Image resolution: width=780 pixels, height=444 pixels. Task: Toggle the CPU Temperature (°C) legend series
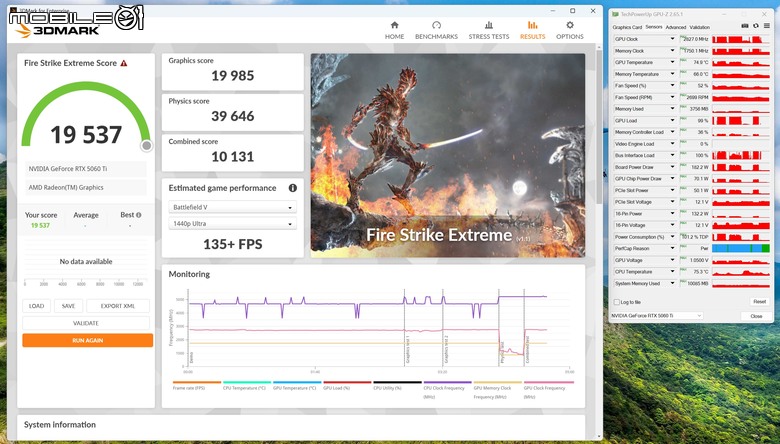tap(247, 385)
